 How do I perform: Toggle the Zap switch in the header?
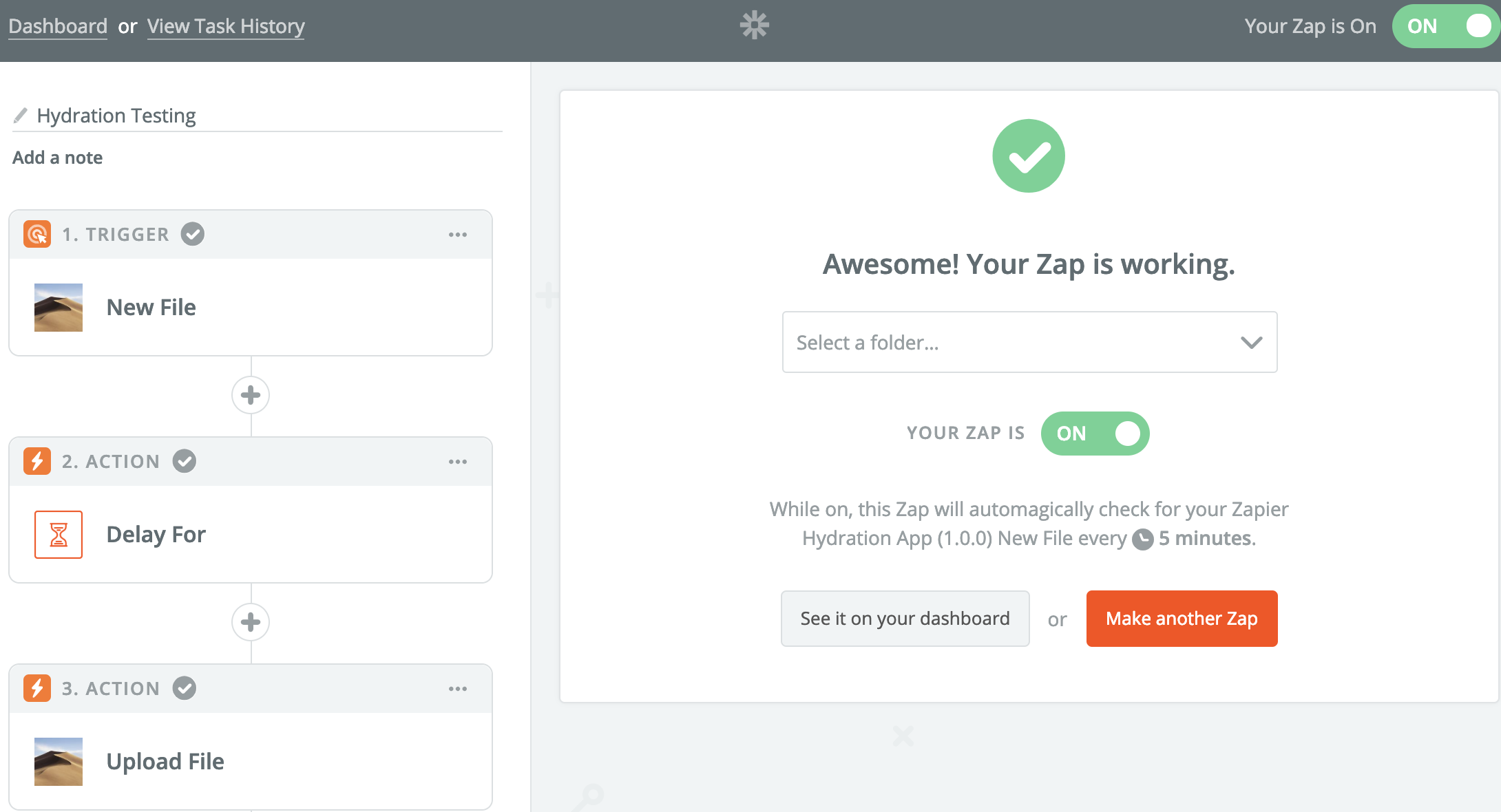(1445, 26)
